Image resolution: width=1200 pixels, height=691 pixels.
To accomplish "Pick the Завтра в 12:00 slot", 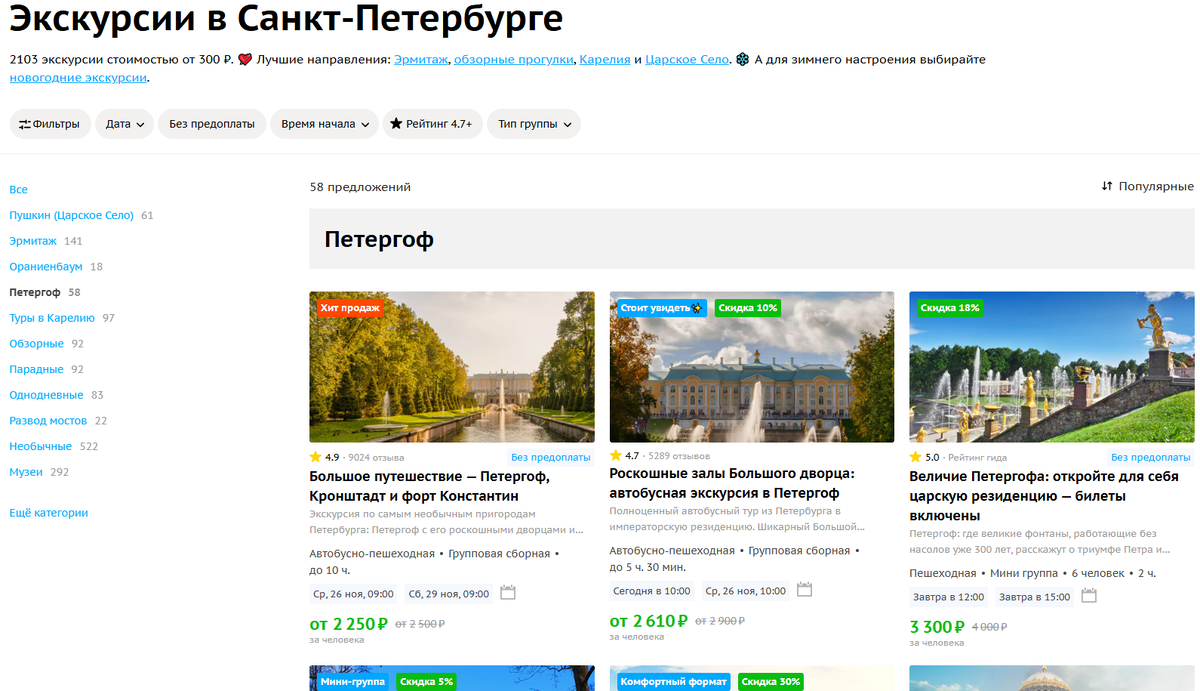I will pyautogui.click(x=949, y=597).
